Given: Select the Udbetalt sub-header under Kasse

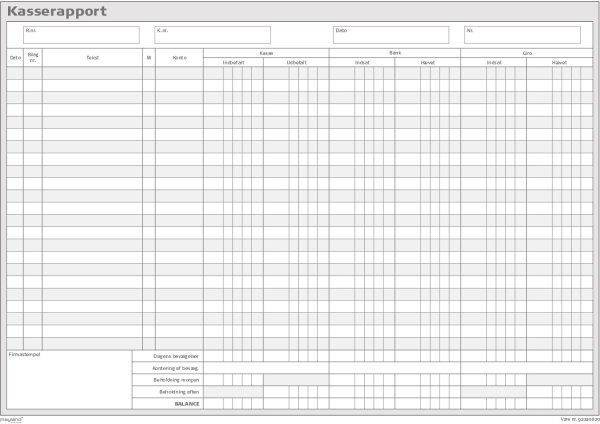Looking at the screenshot, I should click(296, 62).
